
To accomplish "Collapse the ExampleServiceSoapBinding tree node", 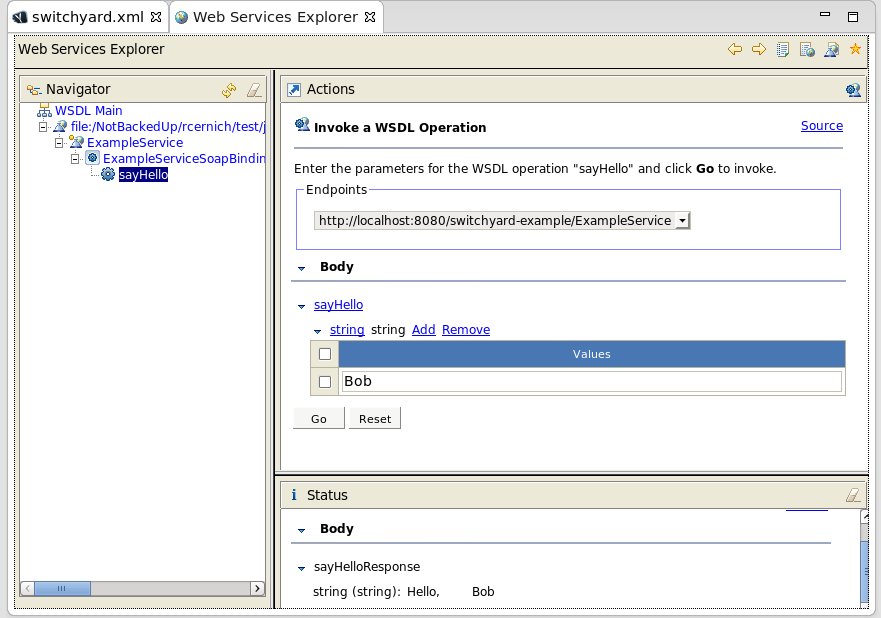I will tap(75, 159).
